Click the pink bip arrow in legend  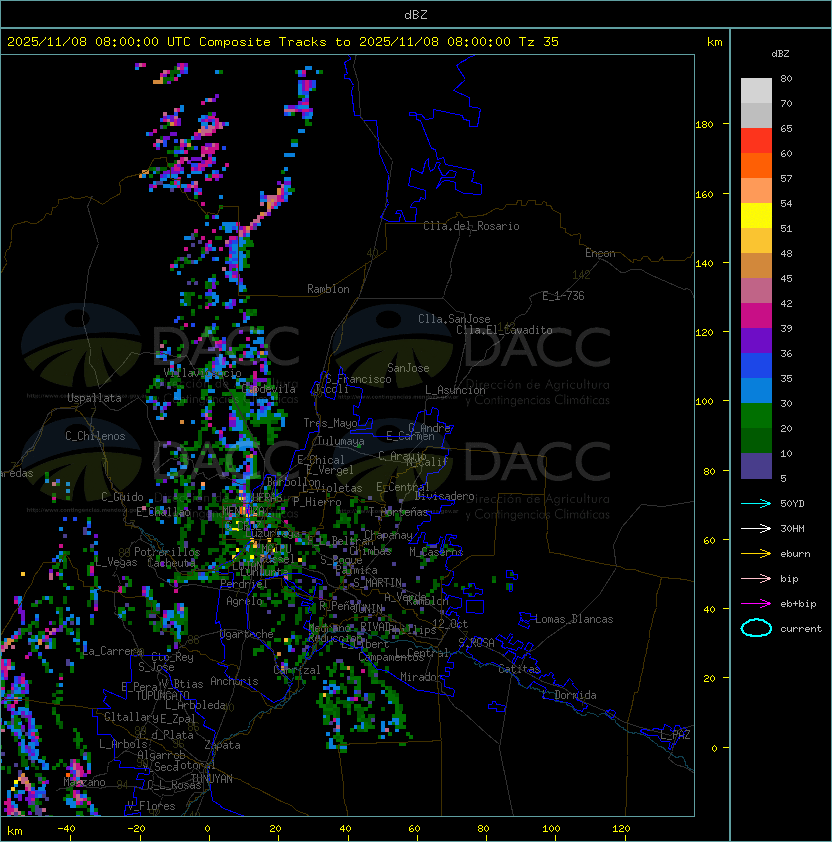click(x=756, y=578)
